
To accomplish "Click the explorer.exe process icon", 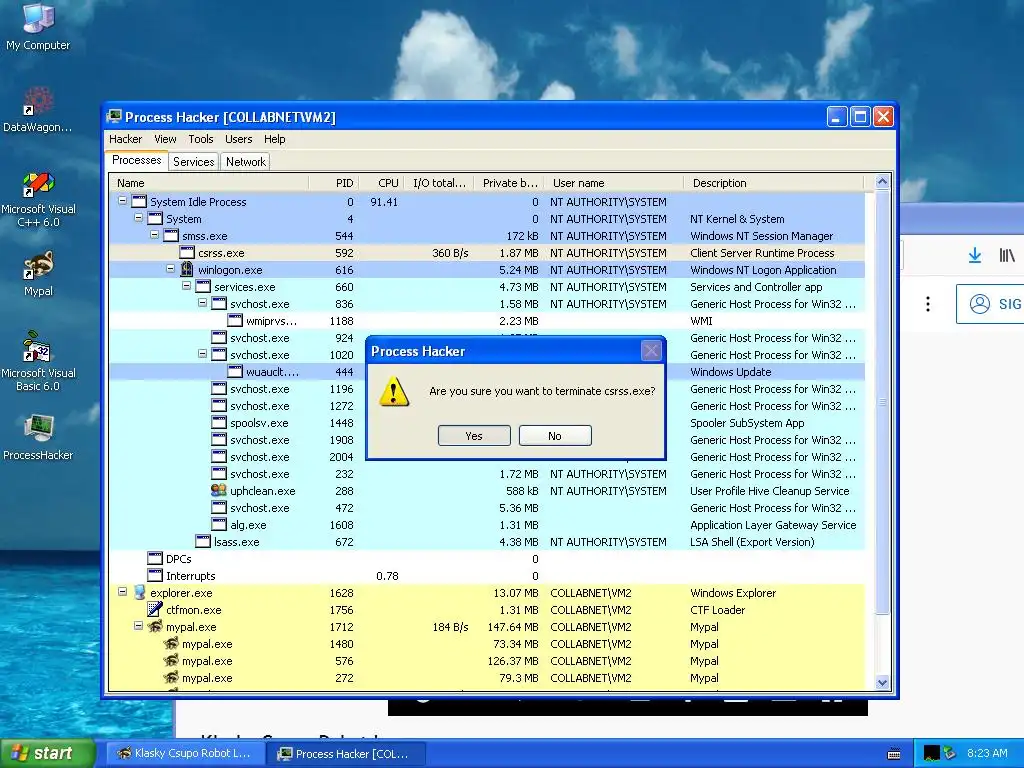I will point(139,592).
